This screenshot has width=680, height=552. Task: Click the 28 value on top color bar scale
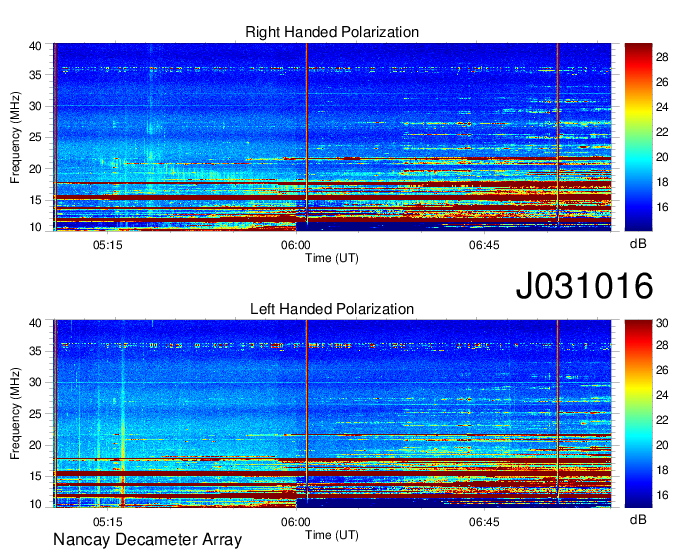click(x=662, y=57)
